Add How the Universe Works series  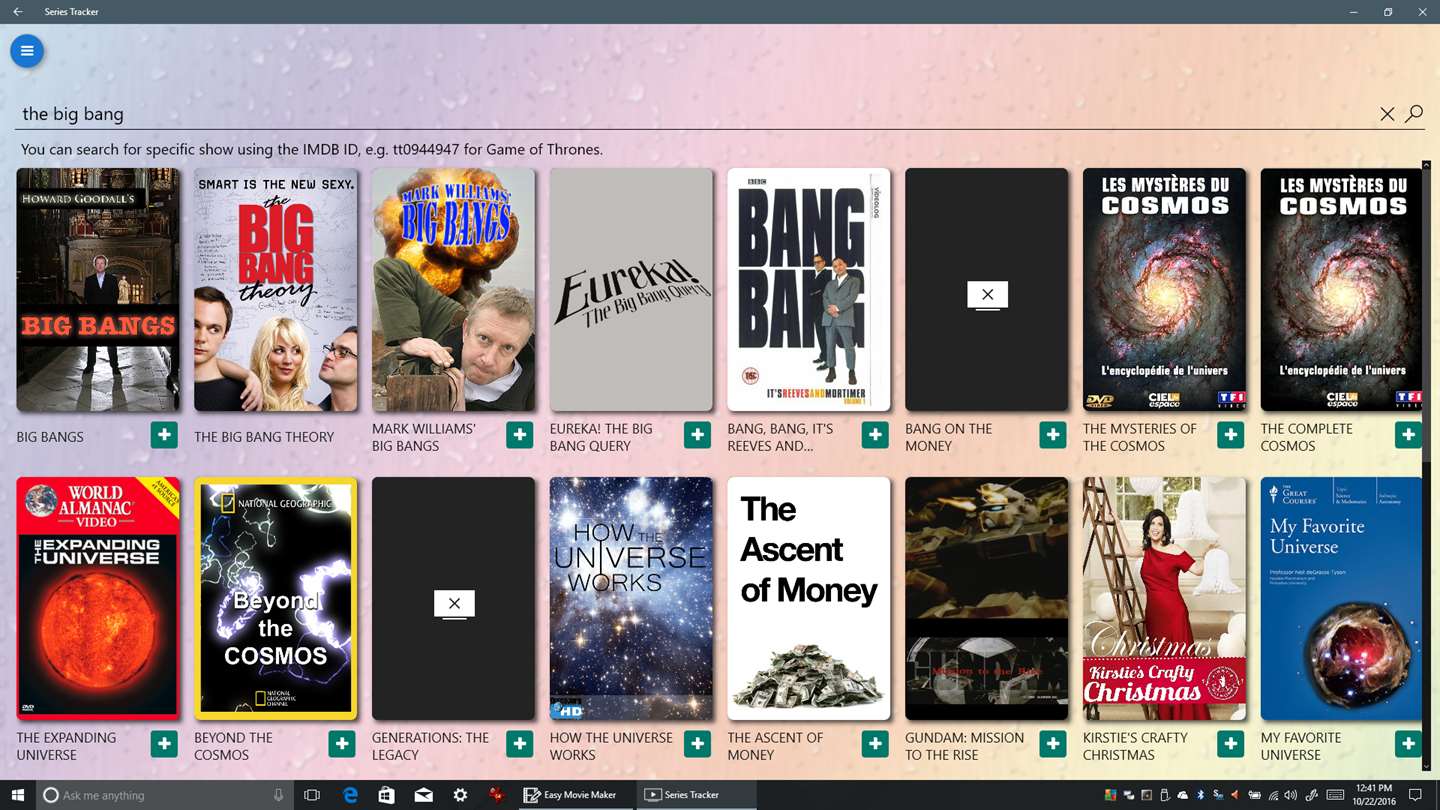[697, 744]
